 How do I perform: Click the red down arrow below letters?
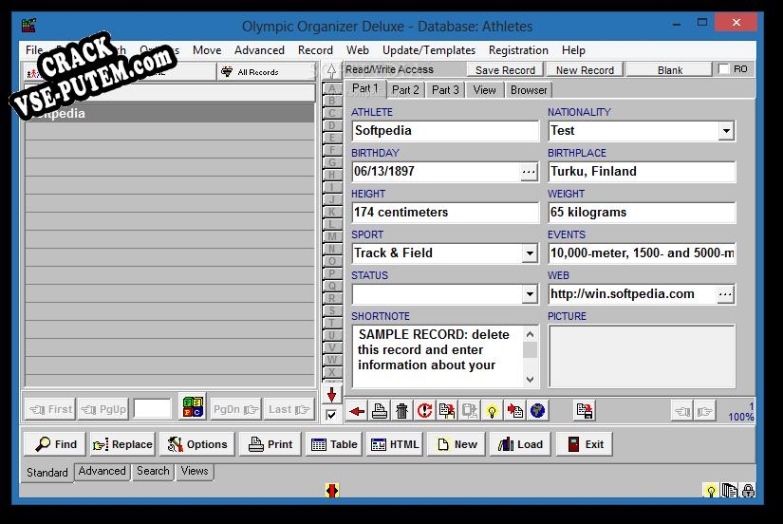tap(332, 394)
